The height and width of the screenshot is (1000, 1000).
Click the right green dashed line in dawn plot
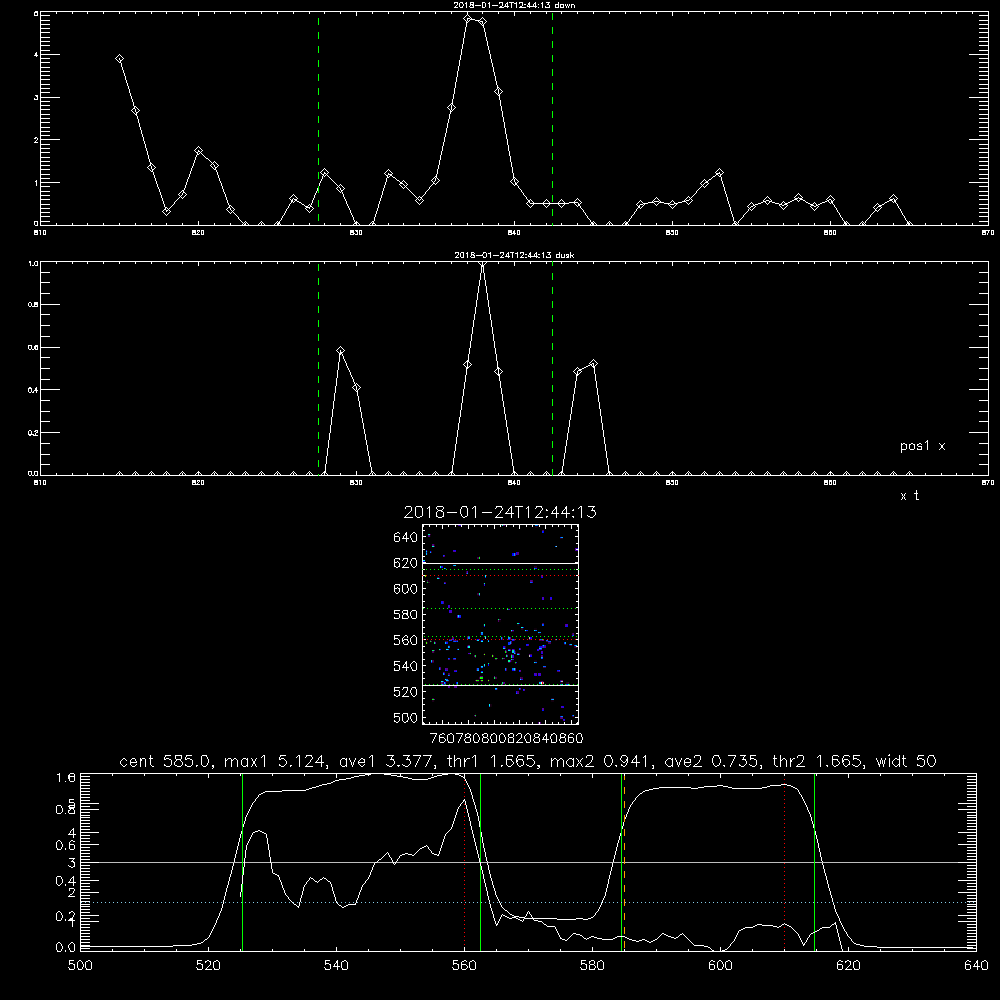coord(552,118)
